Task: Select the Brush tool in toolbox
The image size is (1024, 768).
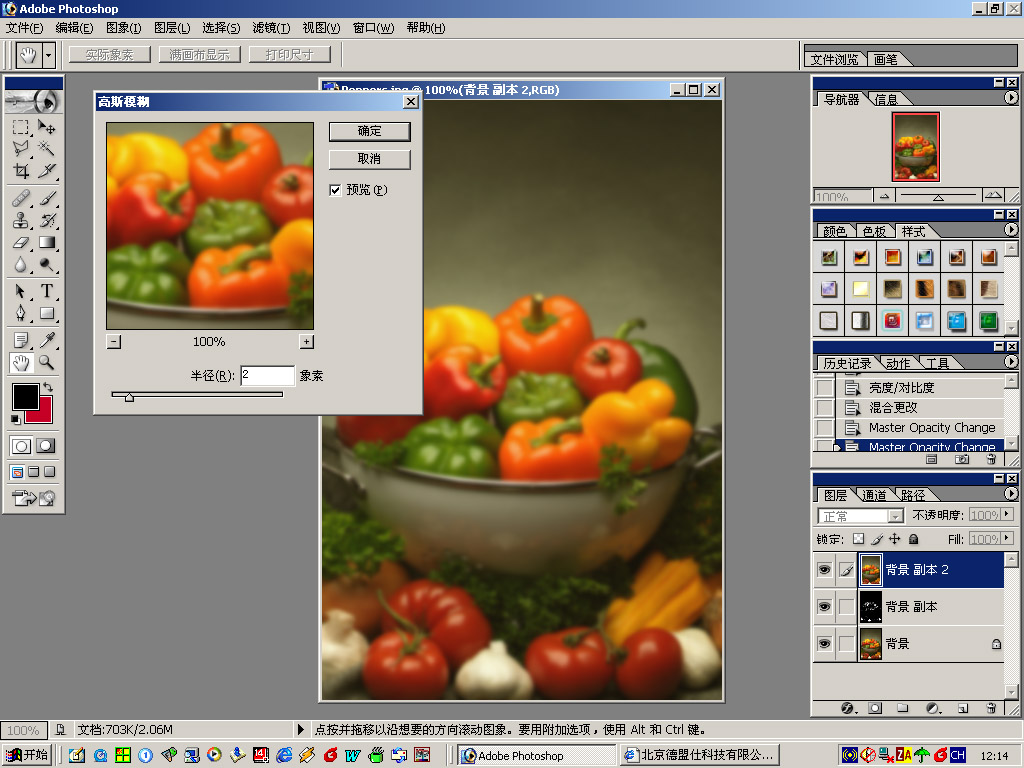Action: click(46, 198)
